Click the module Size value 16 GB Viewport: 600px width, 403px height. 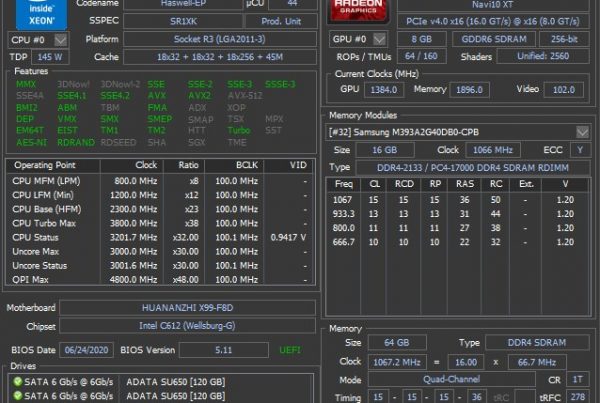385,150
